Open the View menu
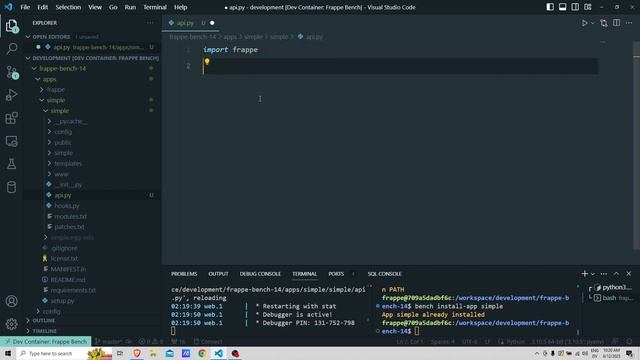The height and width of the screenshot is (360, 640). pos(95,7)
